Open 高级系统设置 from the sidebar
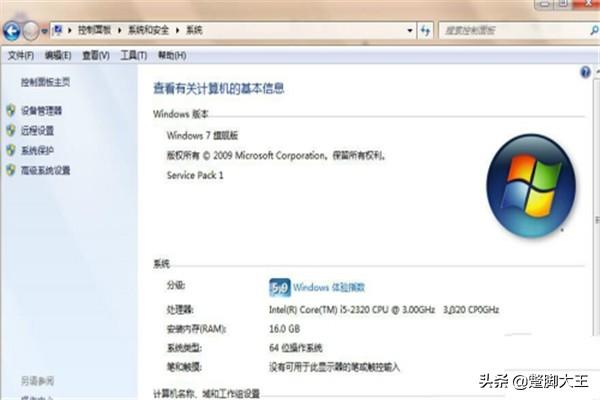 [x=45, y=171]
